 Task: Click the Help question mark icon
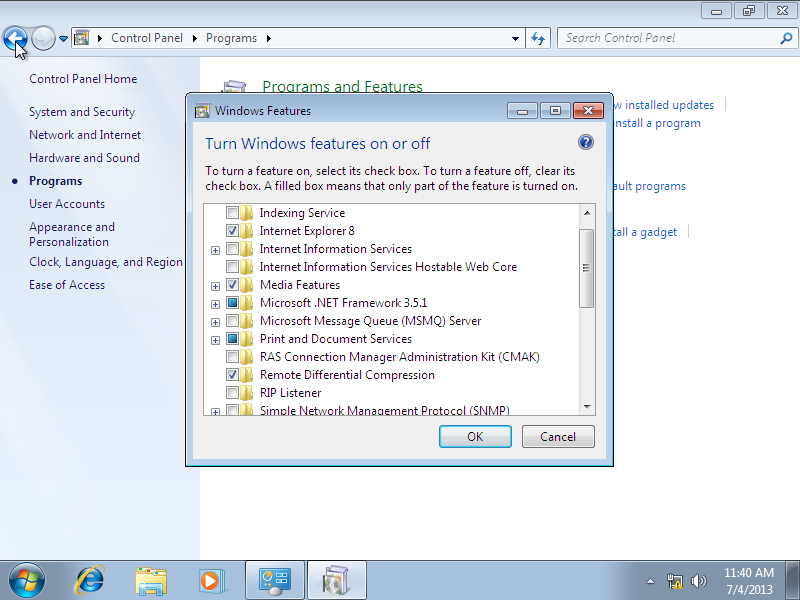[586, 141]
